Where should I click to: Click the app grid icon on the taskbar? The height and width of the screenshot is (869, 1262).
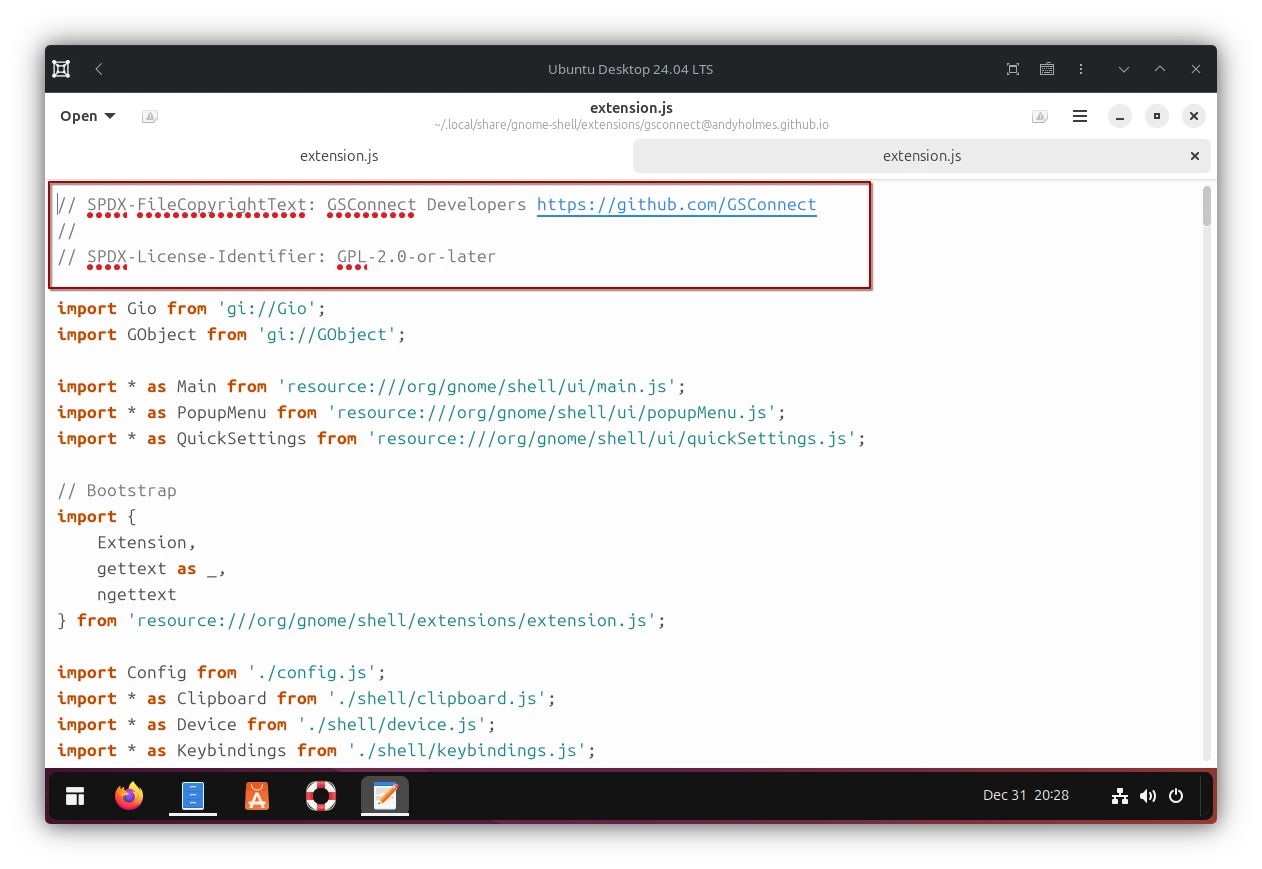pos(75,796)
